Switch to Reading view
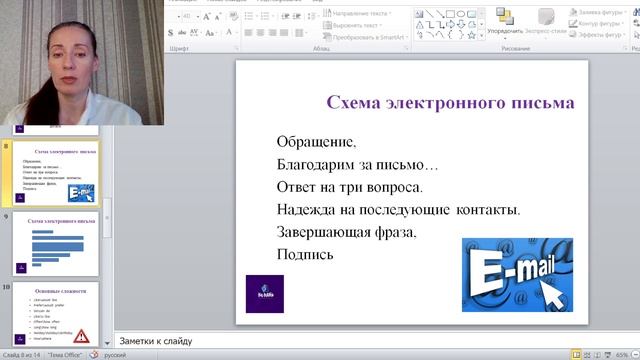The height and width of the screenshot is (360, 640). (x=597, y=355)
